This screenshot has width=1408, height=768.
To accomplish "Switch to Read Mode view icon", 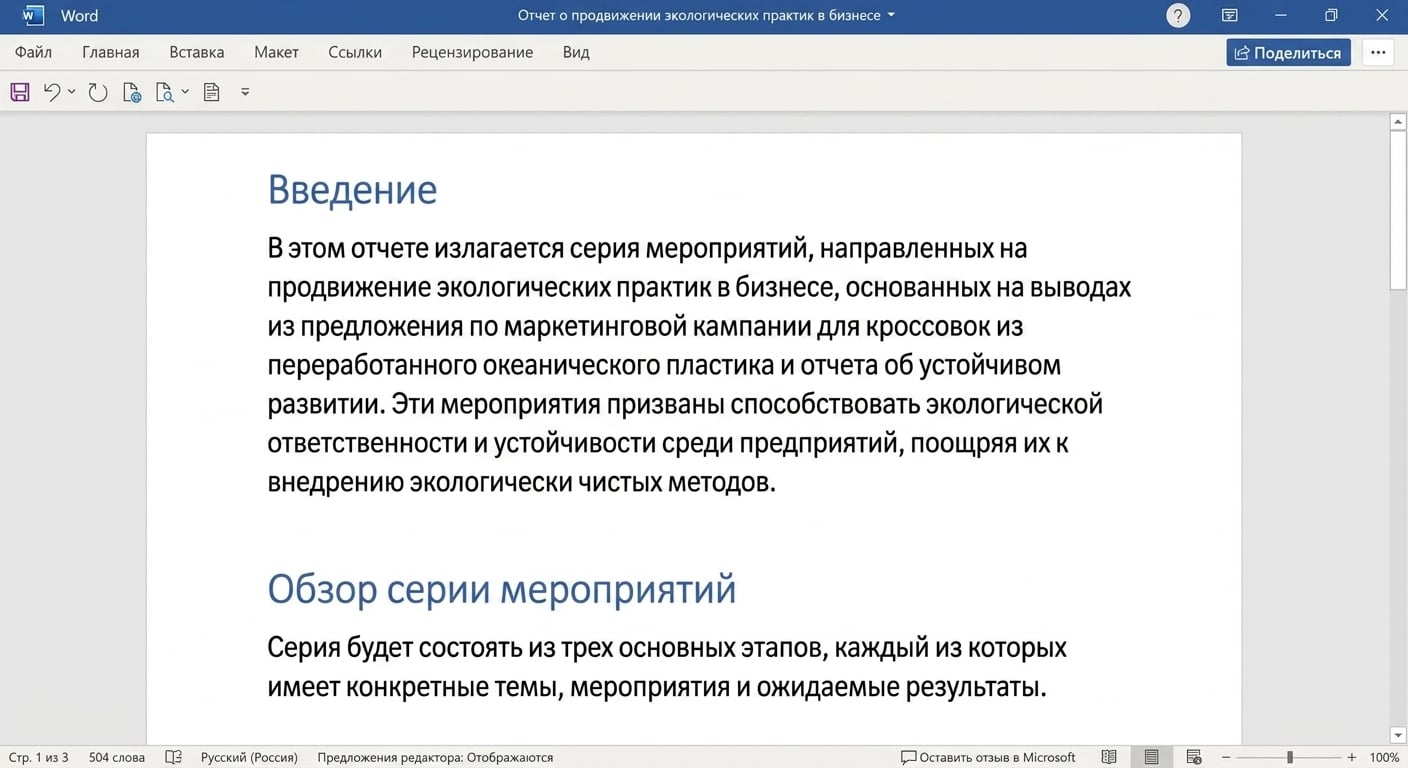I will point(1109,757).
